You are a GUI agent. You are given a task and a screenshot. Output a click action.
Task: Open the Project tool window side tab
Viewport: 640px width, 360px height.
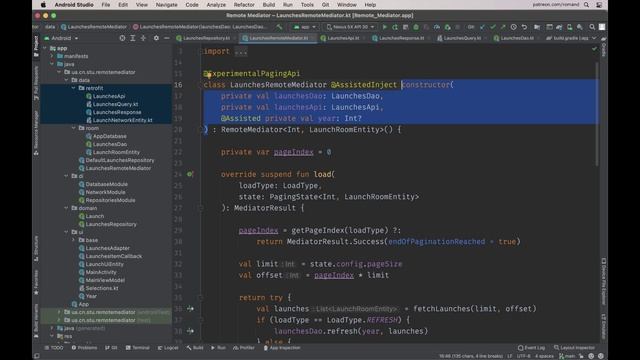36,46
